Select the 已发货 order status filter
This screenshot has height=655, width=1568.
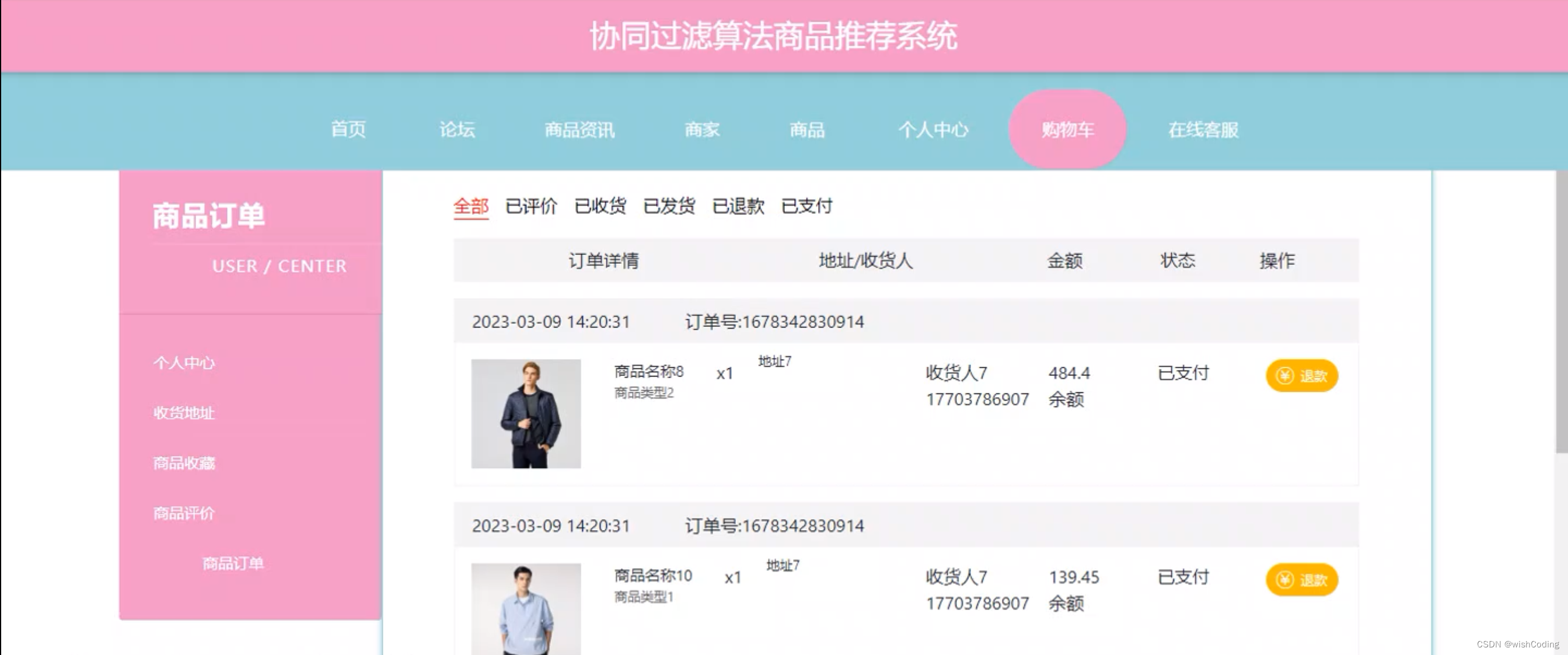(669, 206)
